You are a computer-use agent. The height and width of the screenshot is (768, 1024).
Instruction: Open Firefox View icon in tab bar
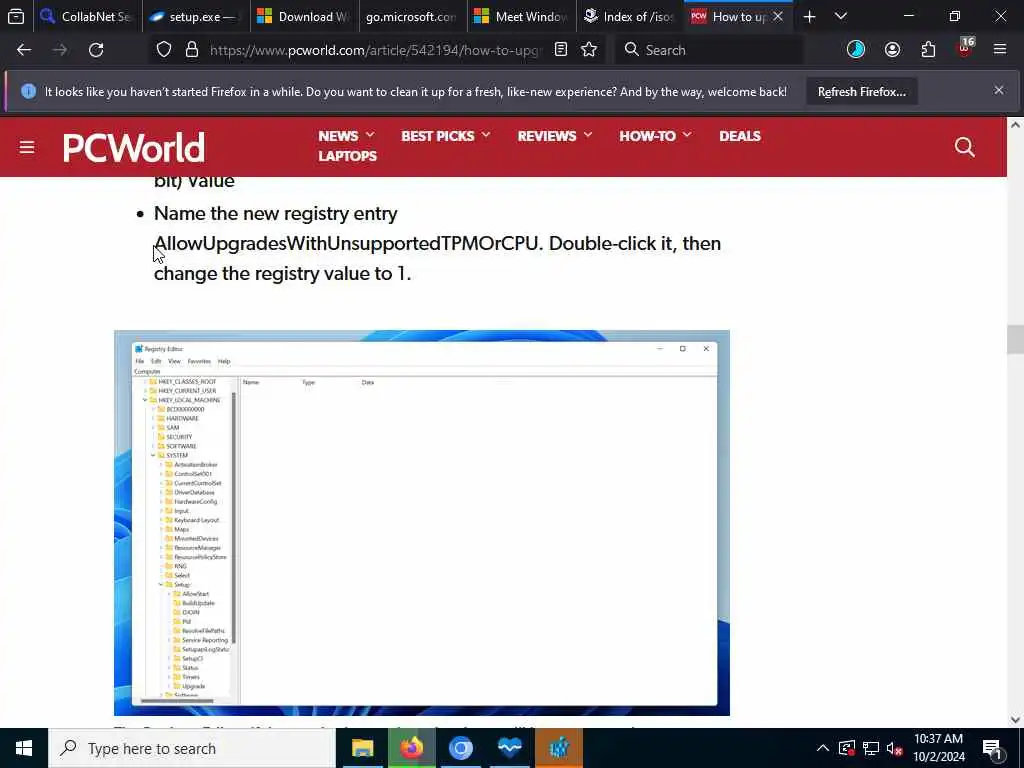(16, 16)
